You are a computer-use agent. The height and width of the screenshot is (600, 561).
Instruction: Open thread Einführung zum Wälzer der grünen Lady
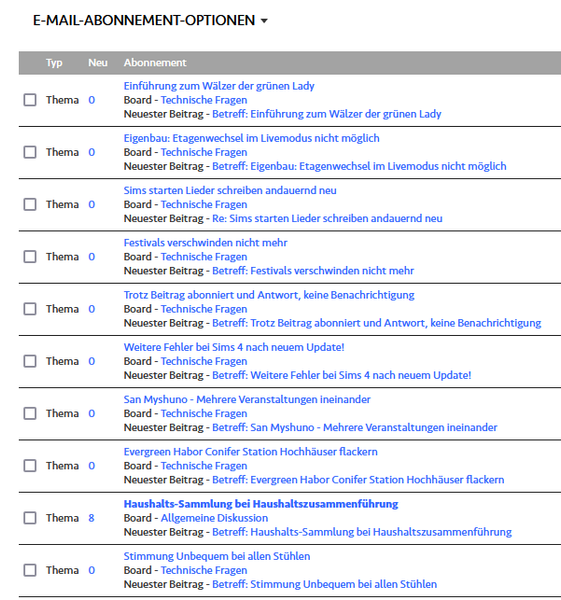click(x=219, y=86)
